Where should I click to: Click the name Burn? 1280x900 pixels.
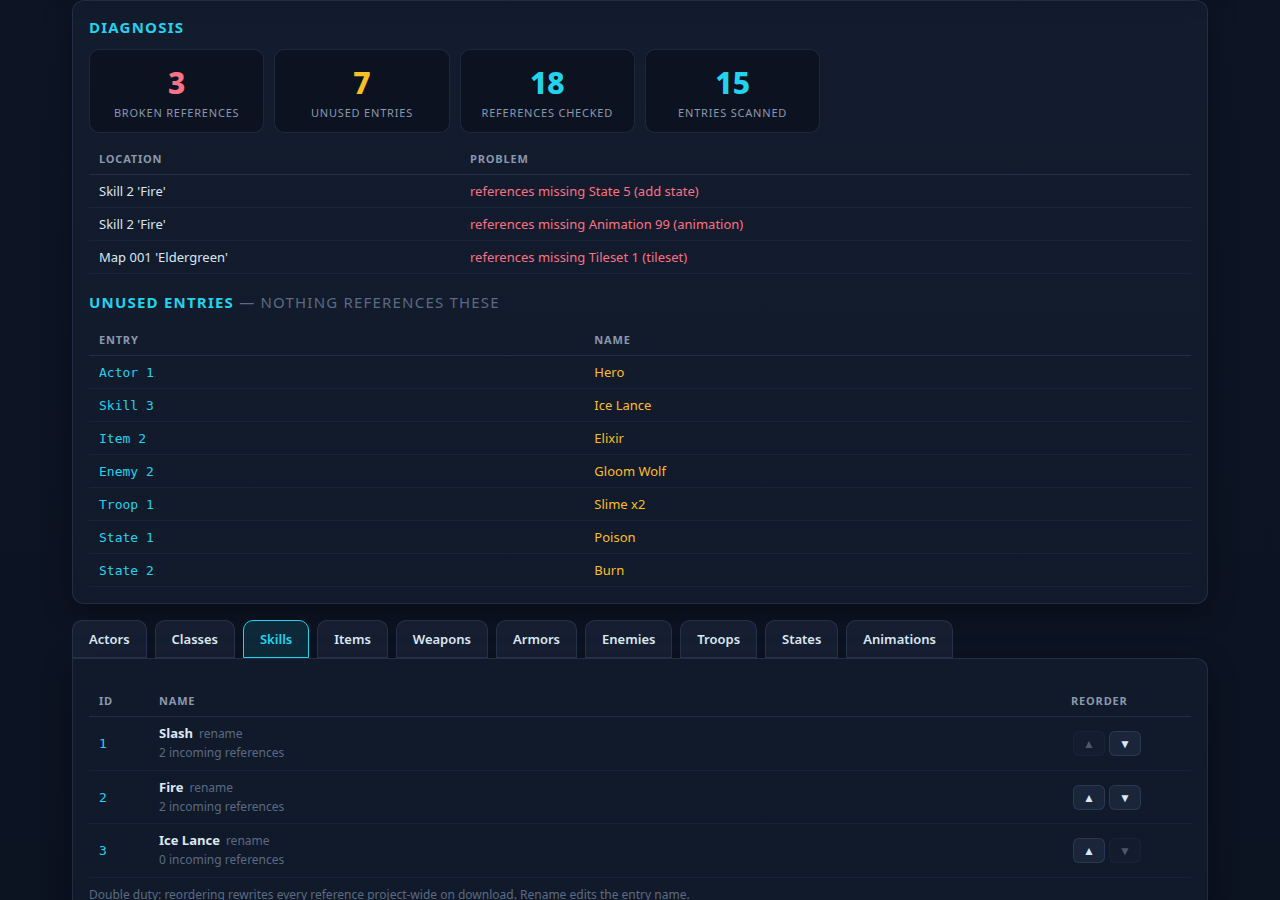click(609, 571)
